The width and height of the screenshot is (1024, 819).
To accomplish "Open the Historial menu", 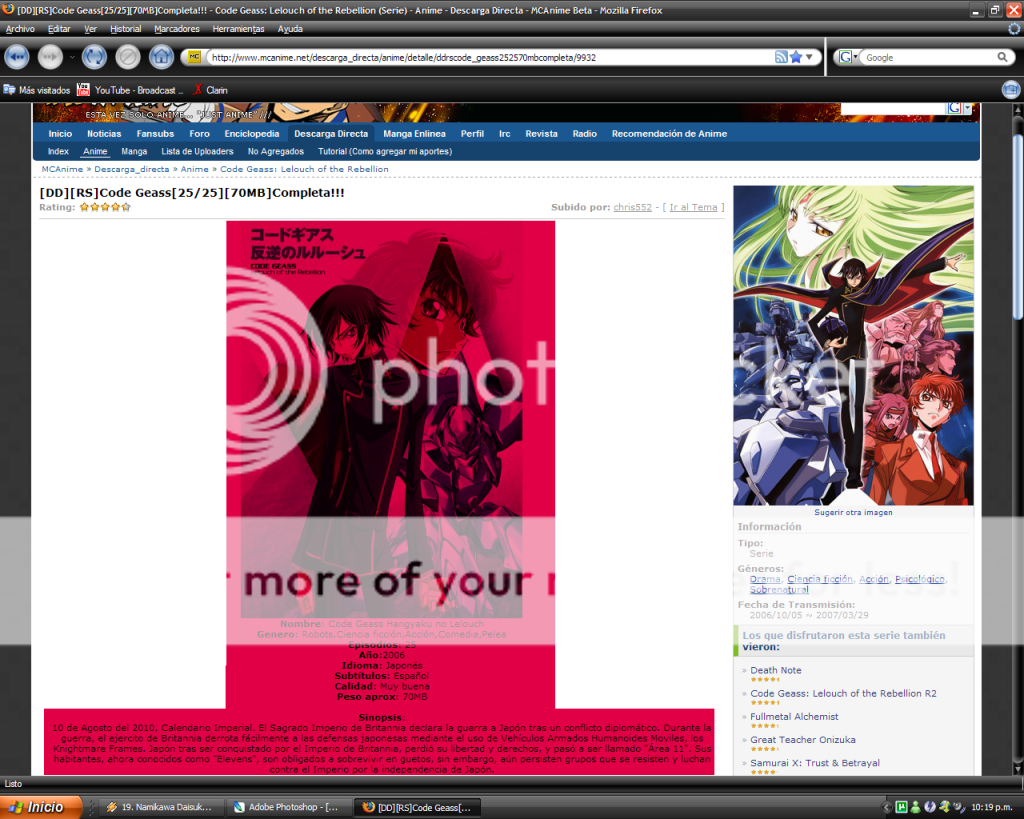I will (125, 29).
